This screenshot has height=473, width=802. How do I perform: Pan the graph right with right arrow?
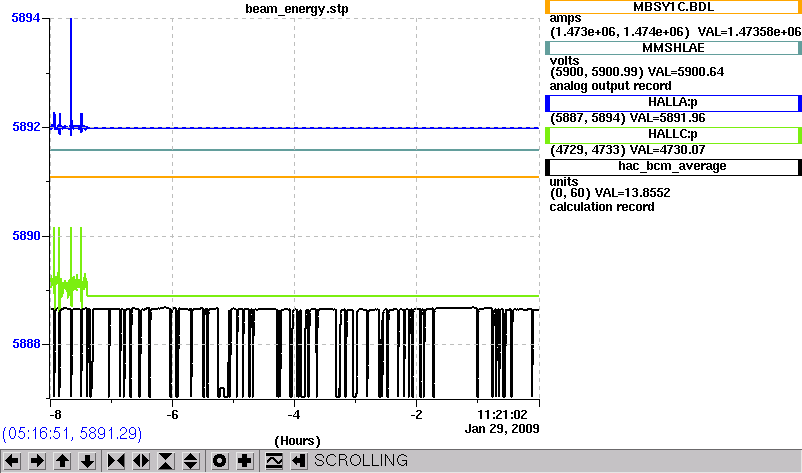point(37,461)
